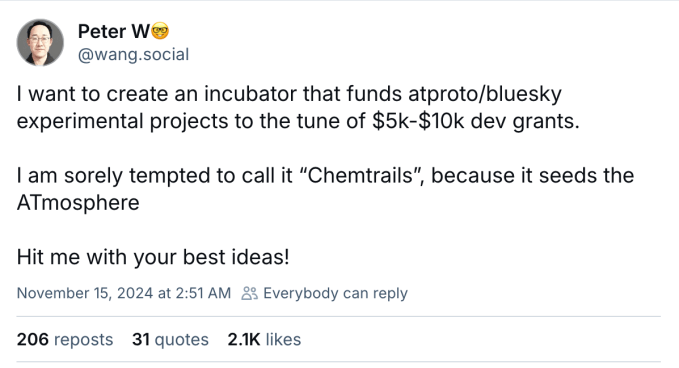
Task: Click the "experimental projects" phrase in post
Action: (123, 122)
